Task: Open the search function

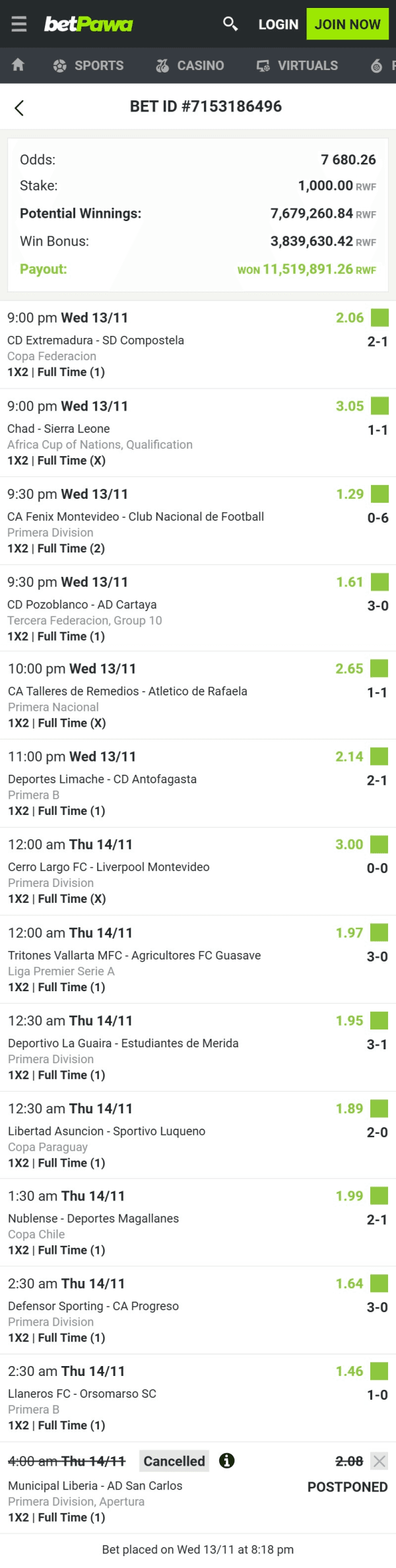Action: pos(230,24)
